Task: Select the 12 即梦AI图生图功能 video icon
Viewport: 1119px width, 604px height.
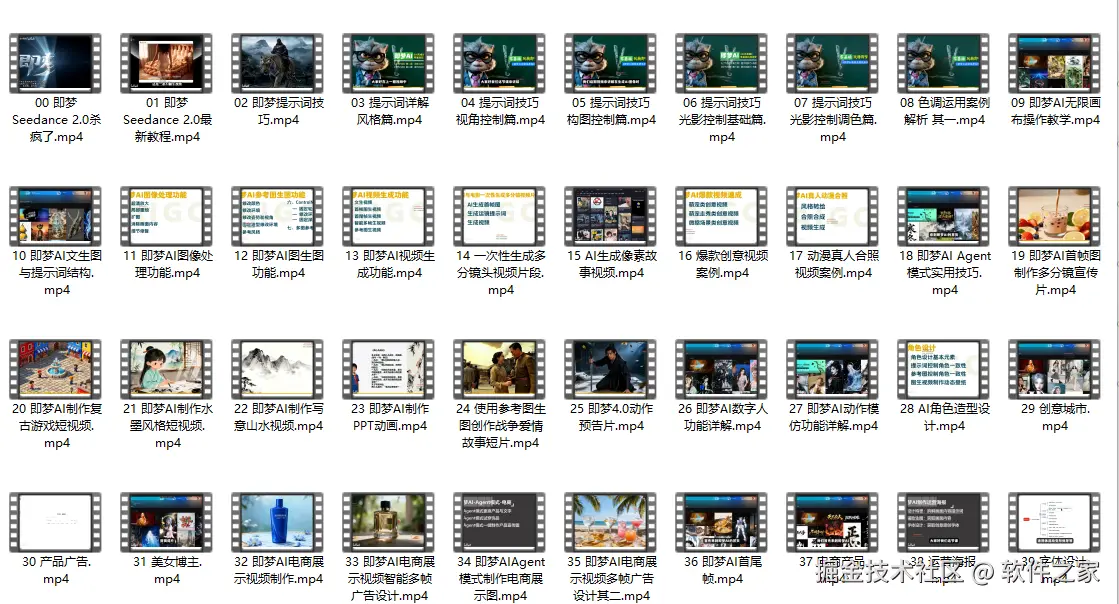Action: pyautogui.click(x=278, y=216)
